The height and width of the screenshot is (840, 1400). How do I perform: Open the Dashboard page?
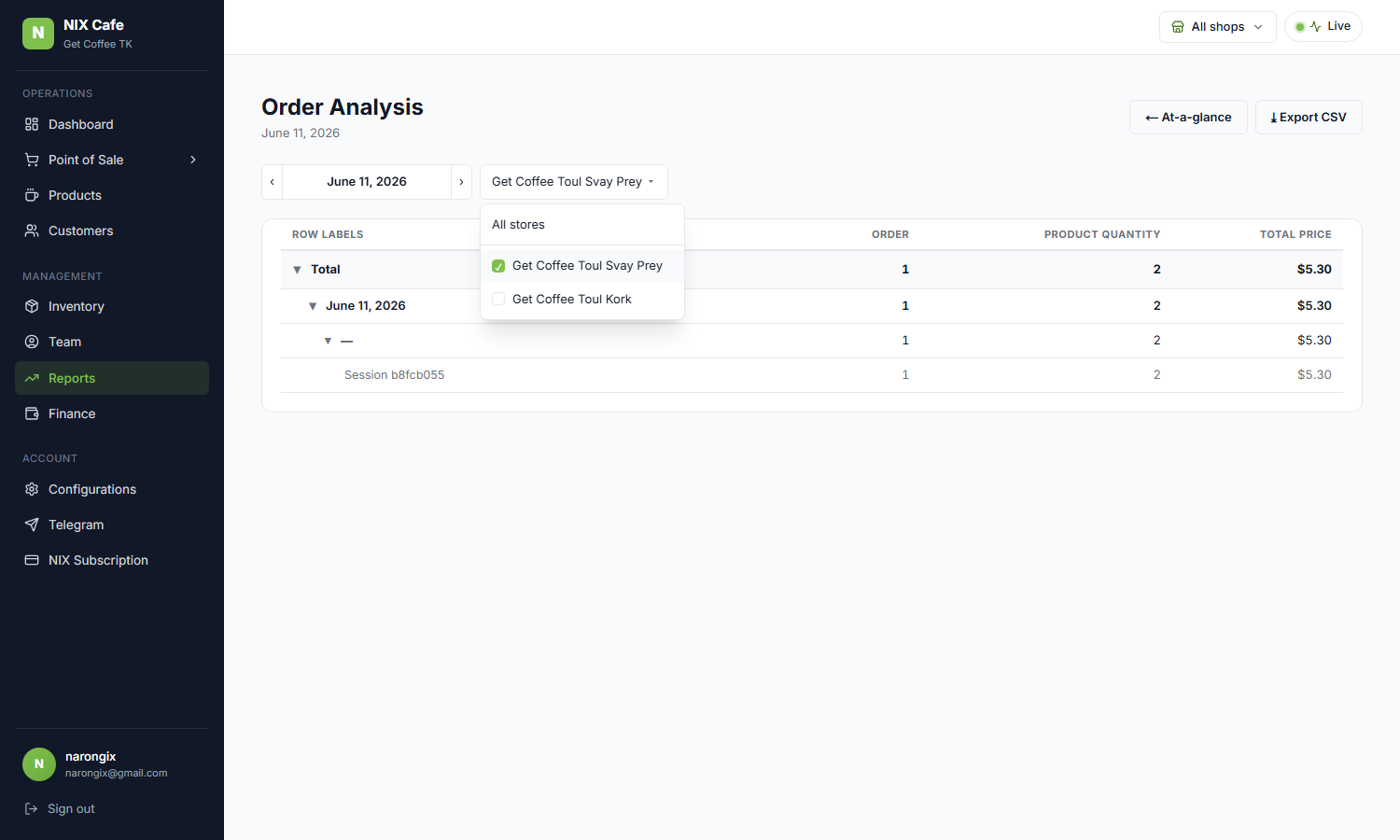point(112,124)
